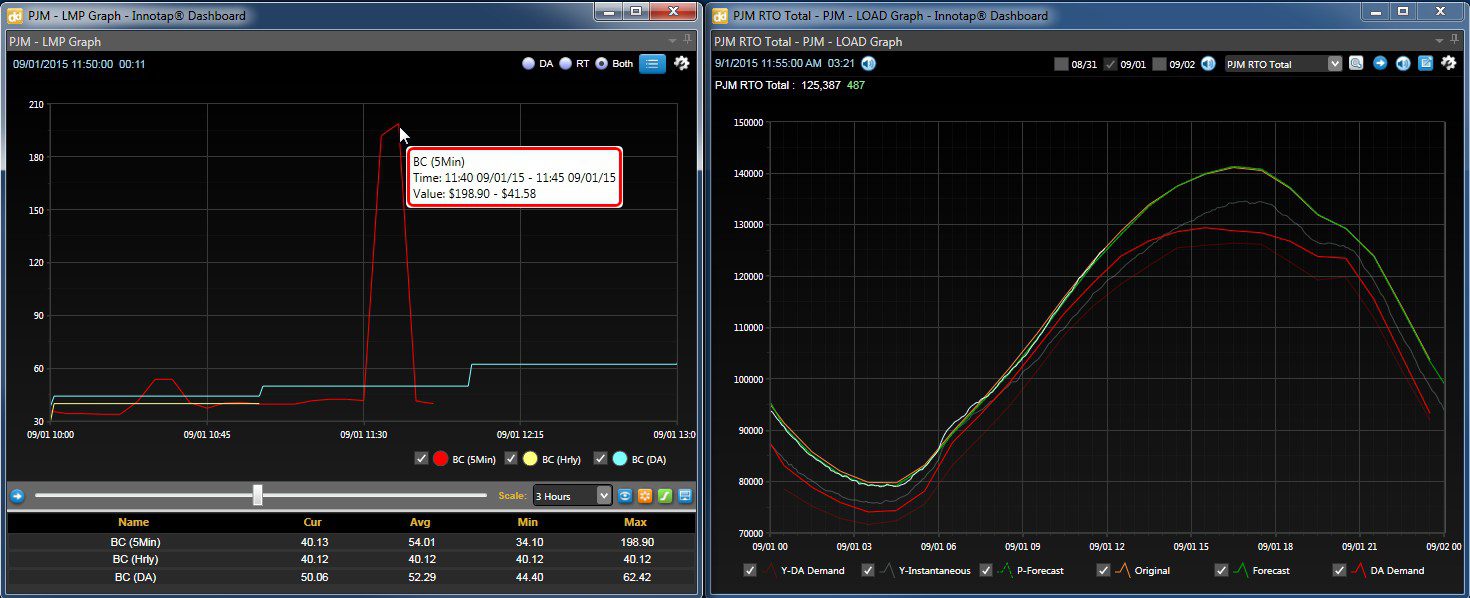Viewport: 1470px width, 598px height.
Task: Toggle Y-Instantaneous series checkbox
Action: pos(868,570)
